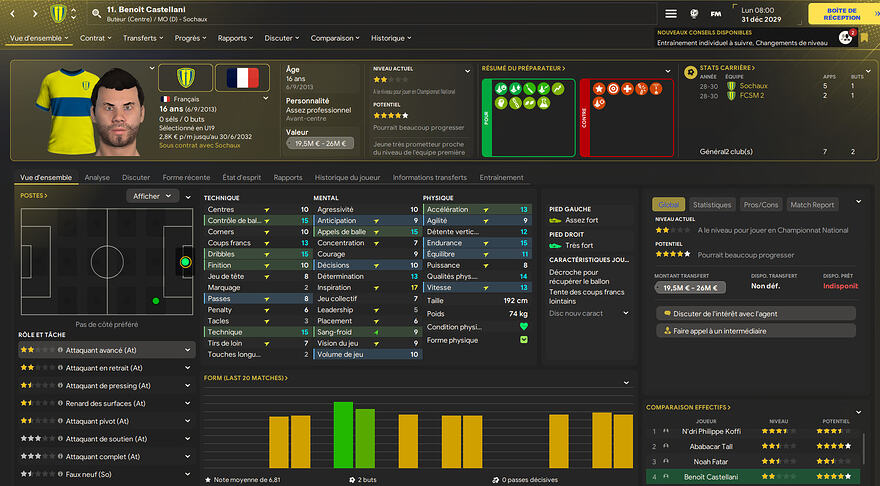This screenshot has height=486, width=880.
Task: Open the Transferts dropdown menu
Action: click(145, 38)
